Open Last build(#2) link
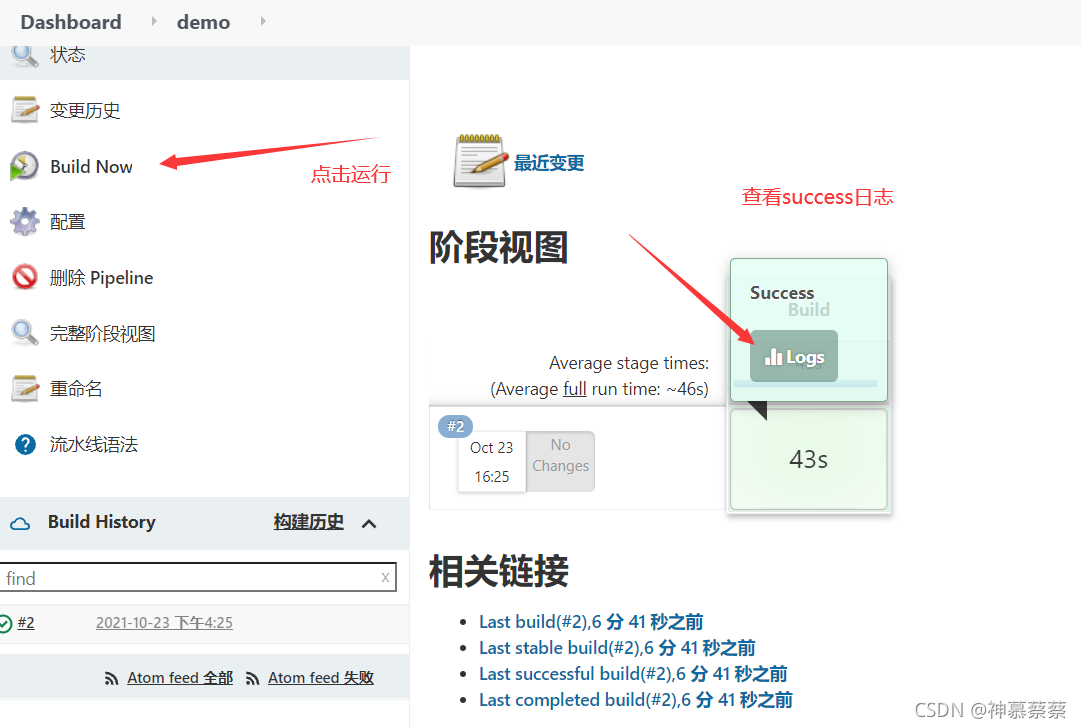Image resolution: width=1081 pixels, height=728 pixels. [591, 622]
